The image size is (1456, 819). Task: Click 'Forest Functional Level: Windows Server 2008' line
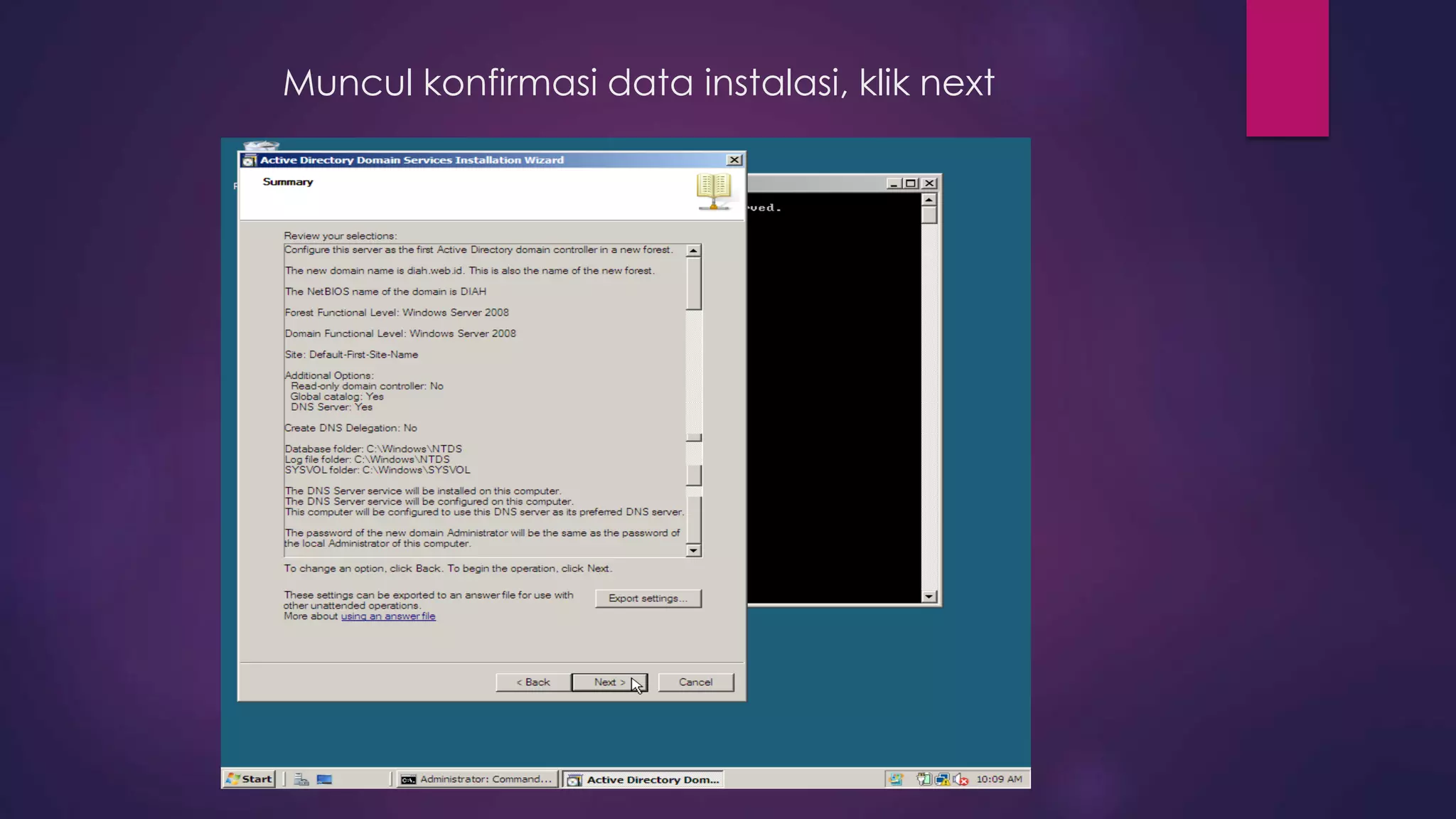[x=397, y=313]
